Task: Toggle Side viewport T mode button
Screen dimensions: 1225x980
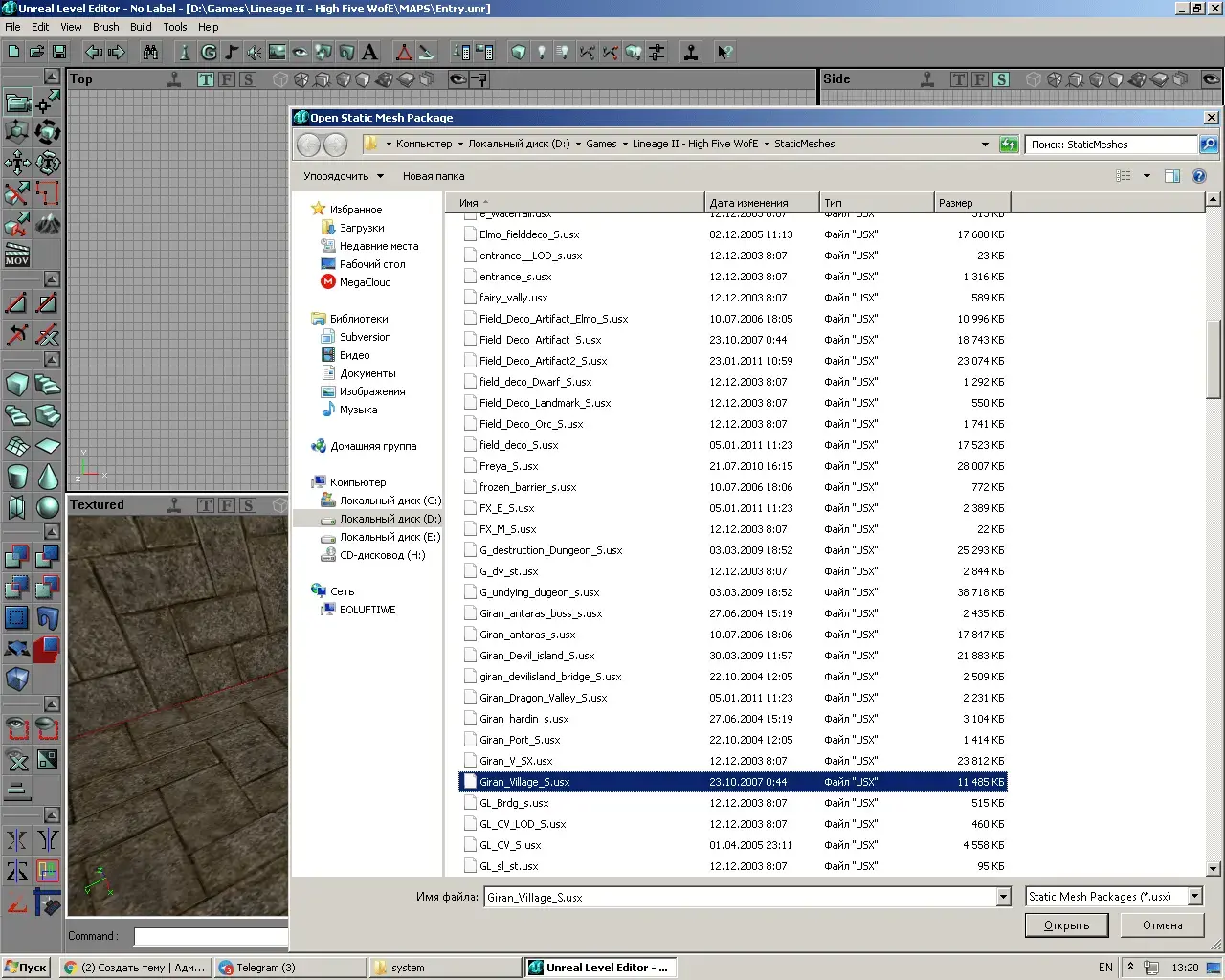Action: pyautogui.click(x=959, y=79)
